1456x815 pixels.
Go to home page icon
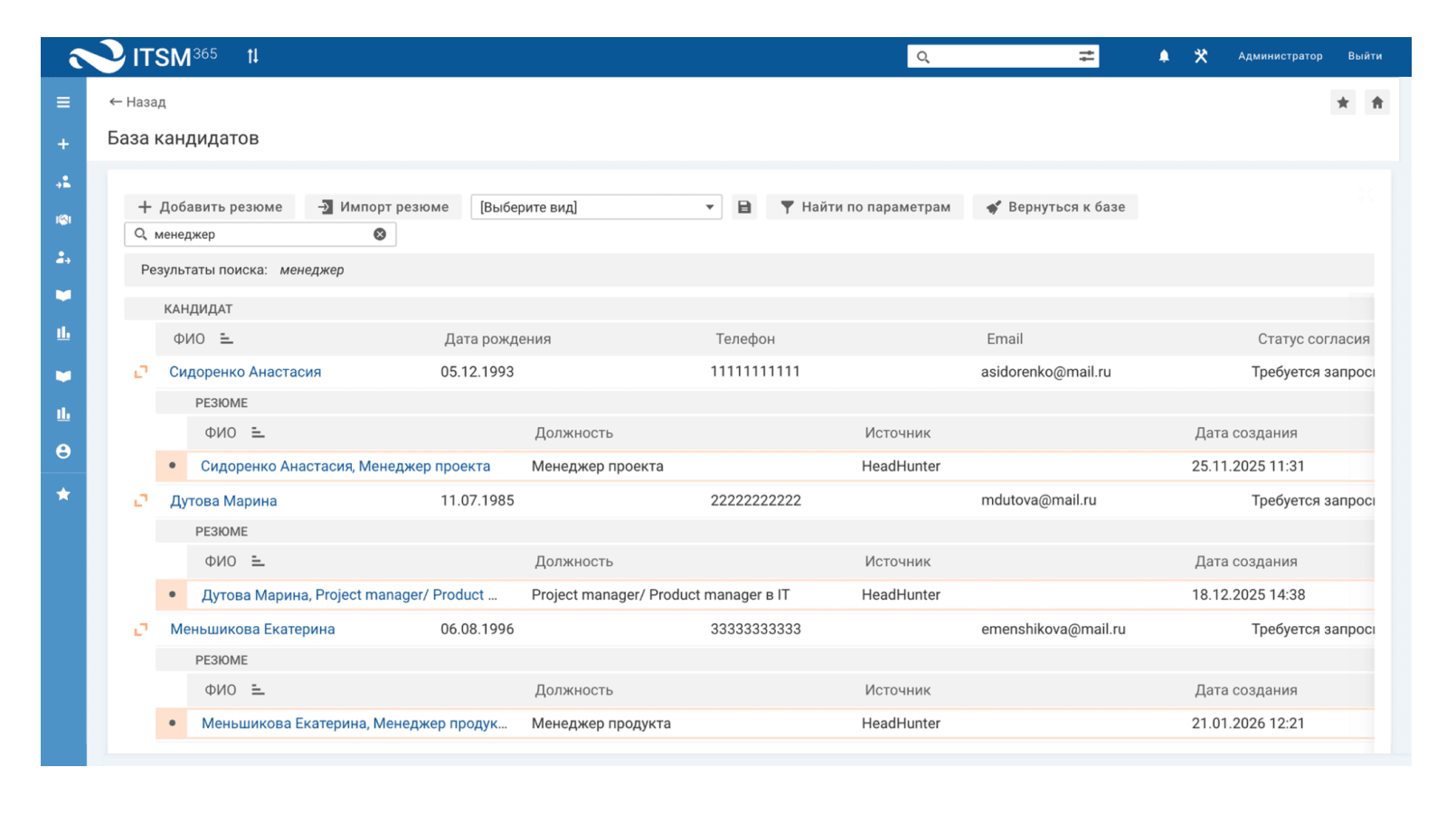click(x=1377, y=102)
